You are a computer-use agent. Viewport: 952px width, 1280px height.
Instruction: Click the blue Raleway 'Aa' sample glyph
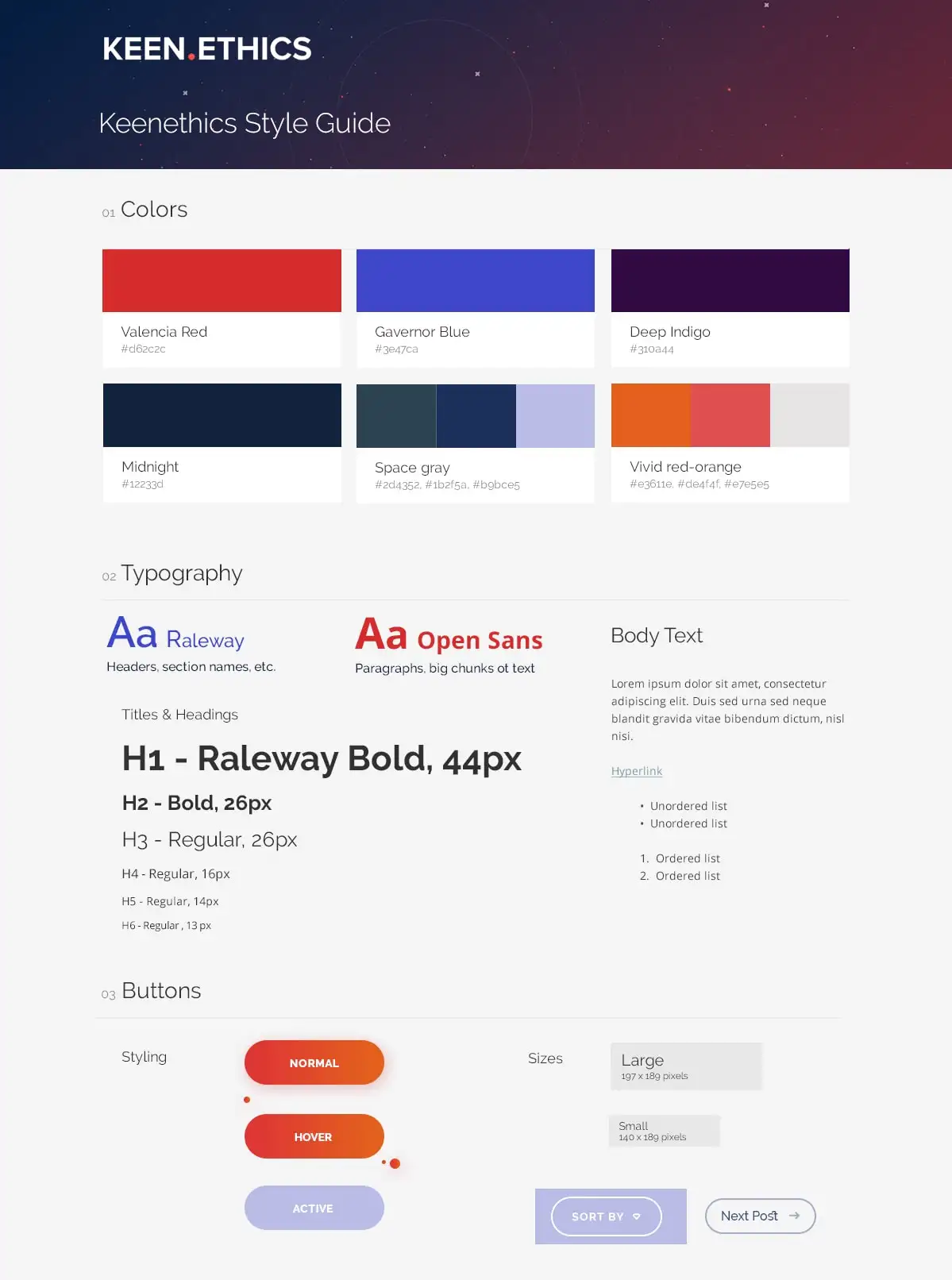pos(132,634)
